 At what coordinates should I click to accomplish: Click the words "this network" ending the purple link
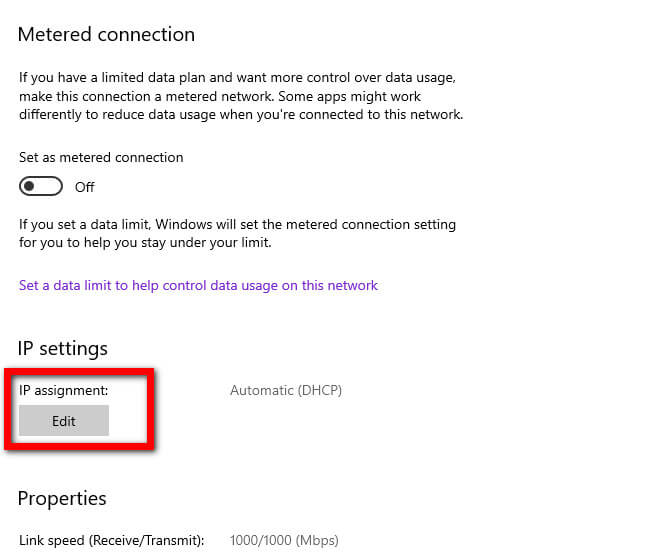click(340, 285)
